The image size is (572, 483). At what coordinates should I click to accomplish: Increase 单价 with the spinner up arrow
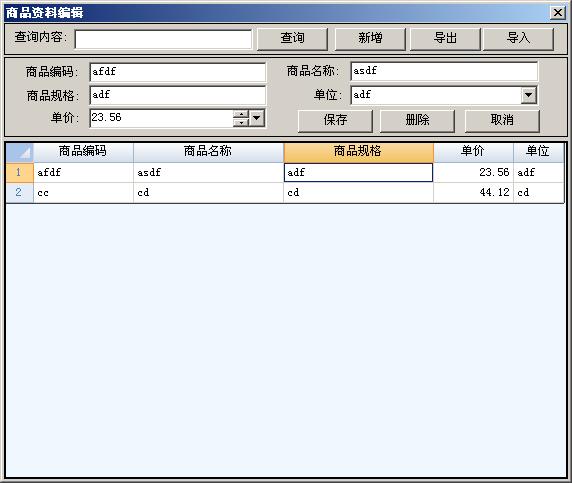241,114
